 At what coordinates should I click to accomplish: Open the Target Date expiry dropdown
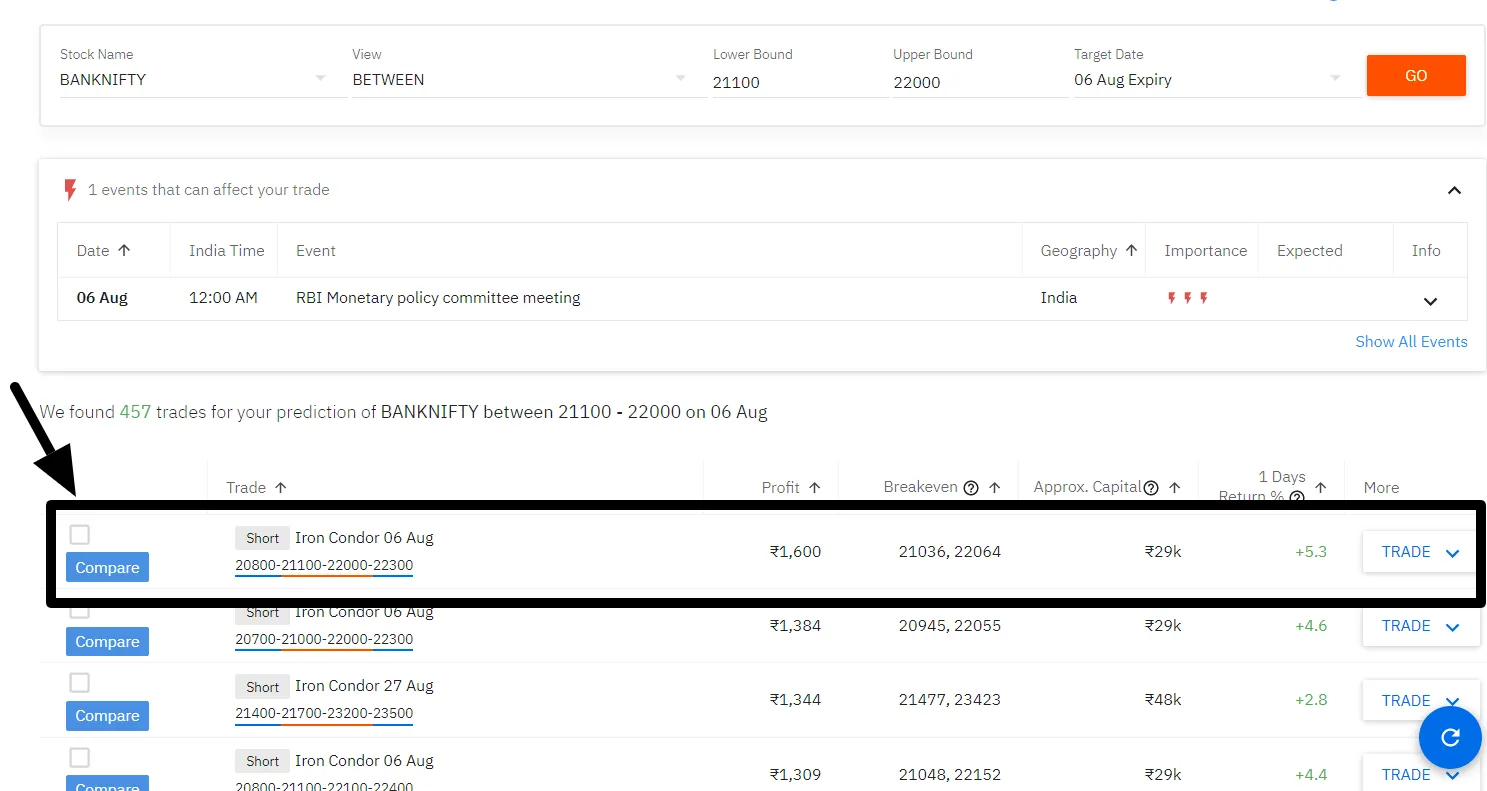(x=1335, y=79)
